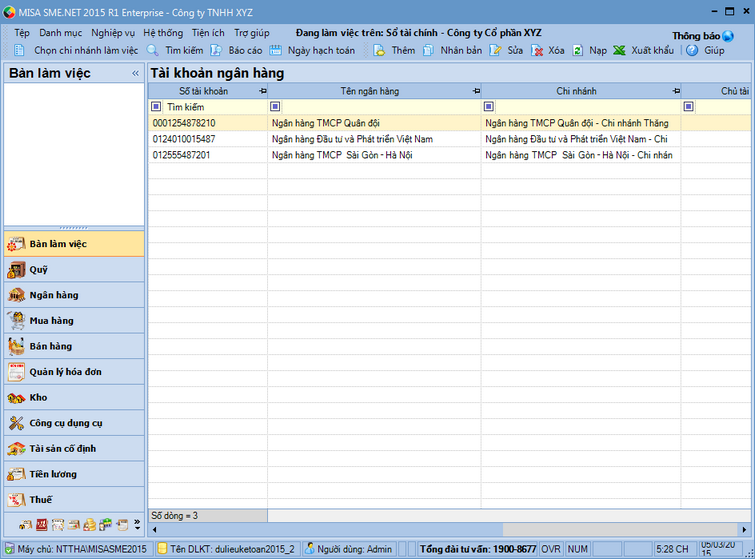
Task: Toggle pin on Số tài khoản column
Action: click(262, 91)
